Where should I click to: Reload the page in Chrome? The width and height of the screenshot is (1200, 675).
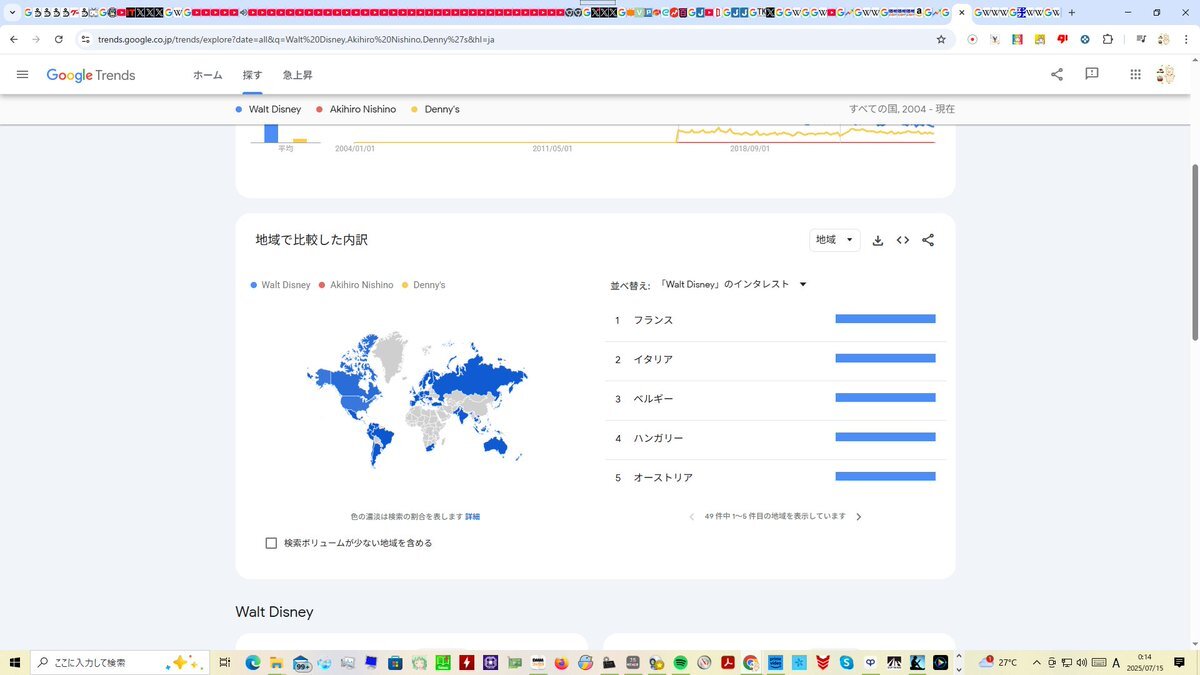[59, 39]
